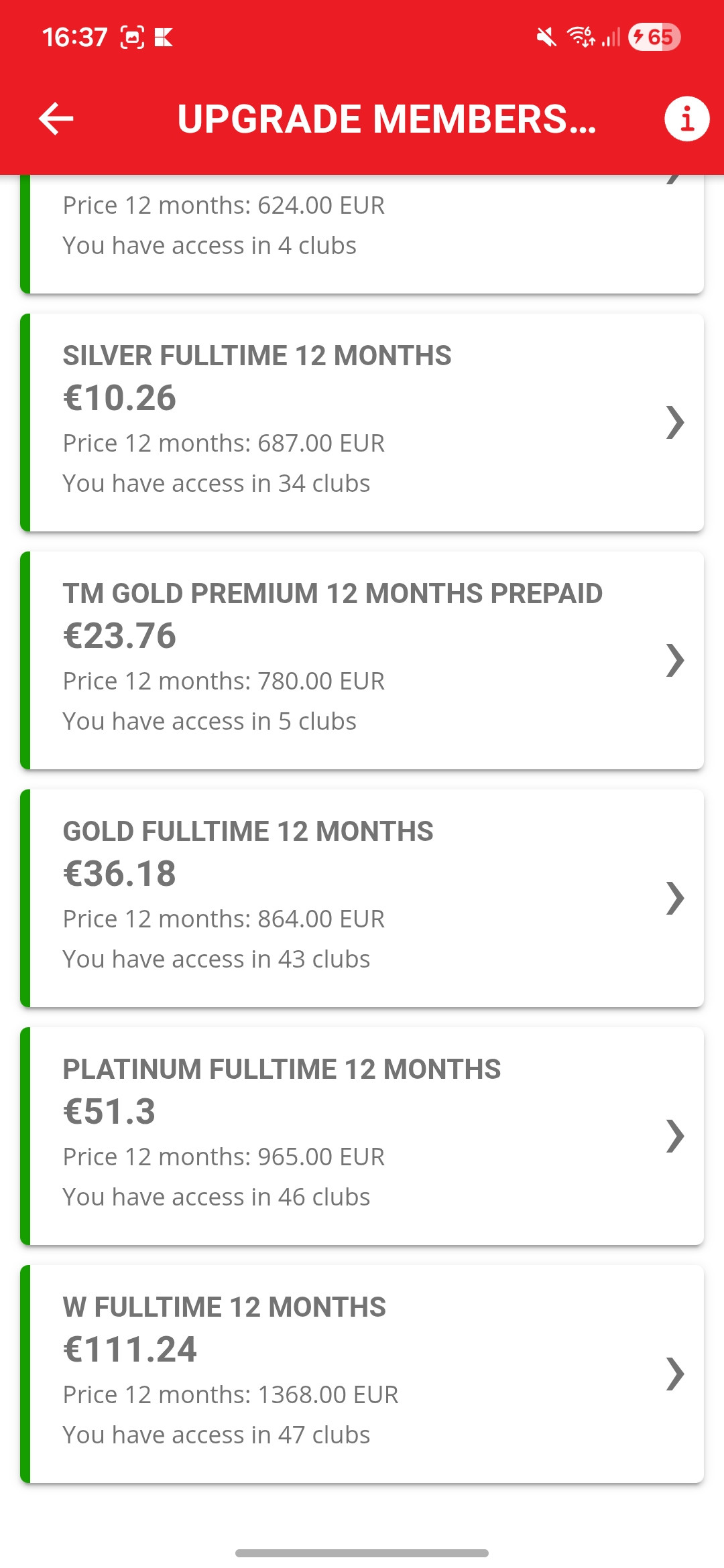Open the info icon in header

pyautogui.click(x=686, y=119)
